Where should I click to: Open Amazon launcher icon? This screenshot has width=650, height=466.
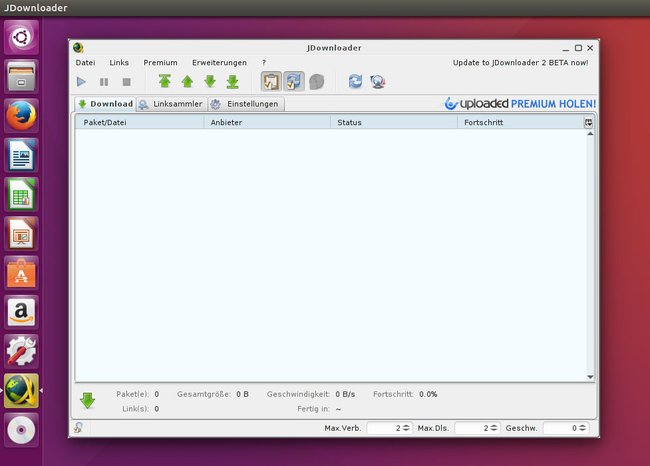point(21,312)
